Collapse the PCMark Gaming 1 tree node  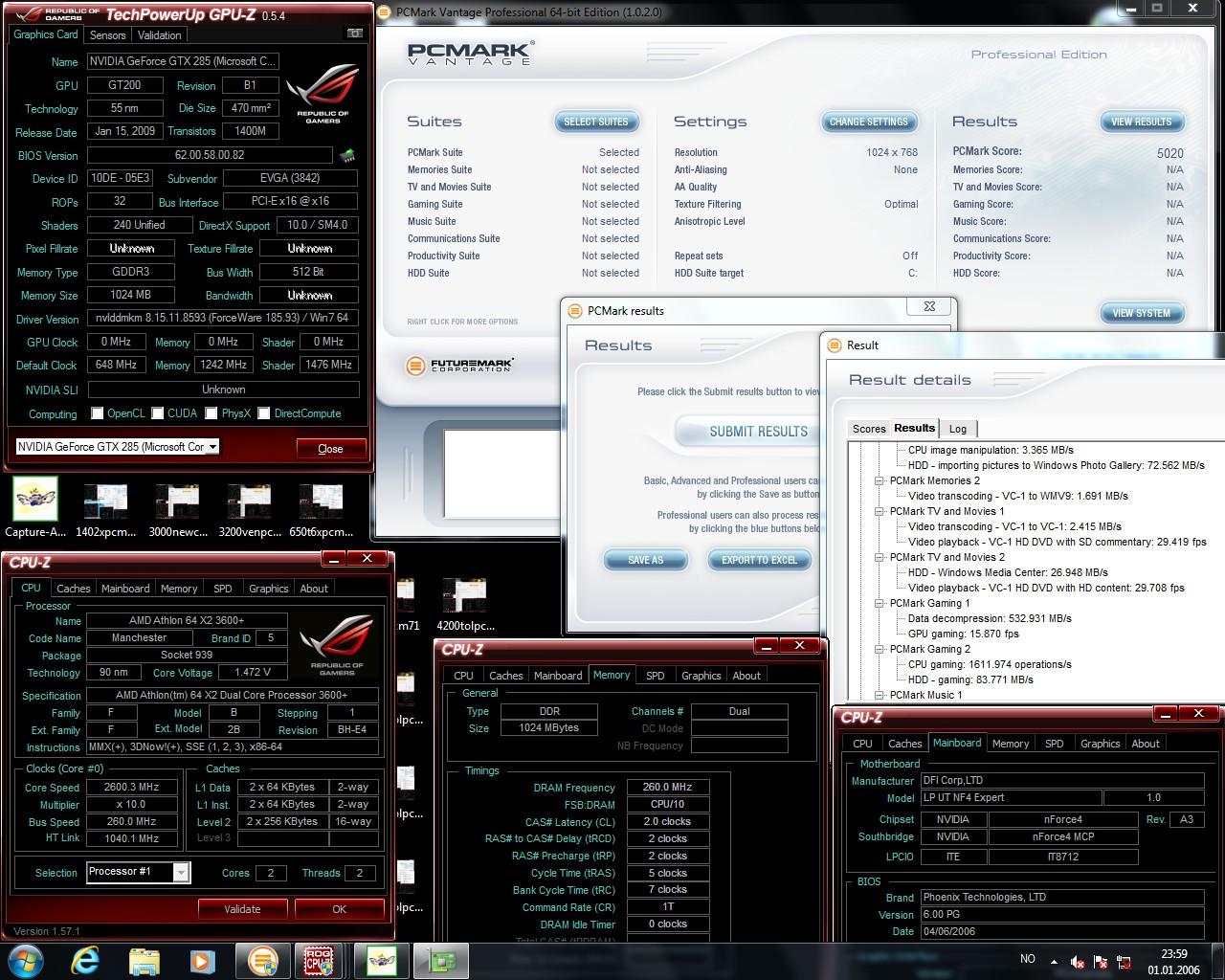(880, 603)
